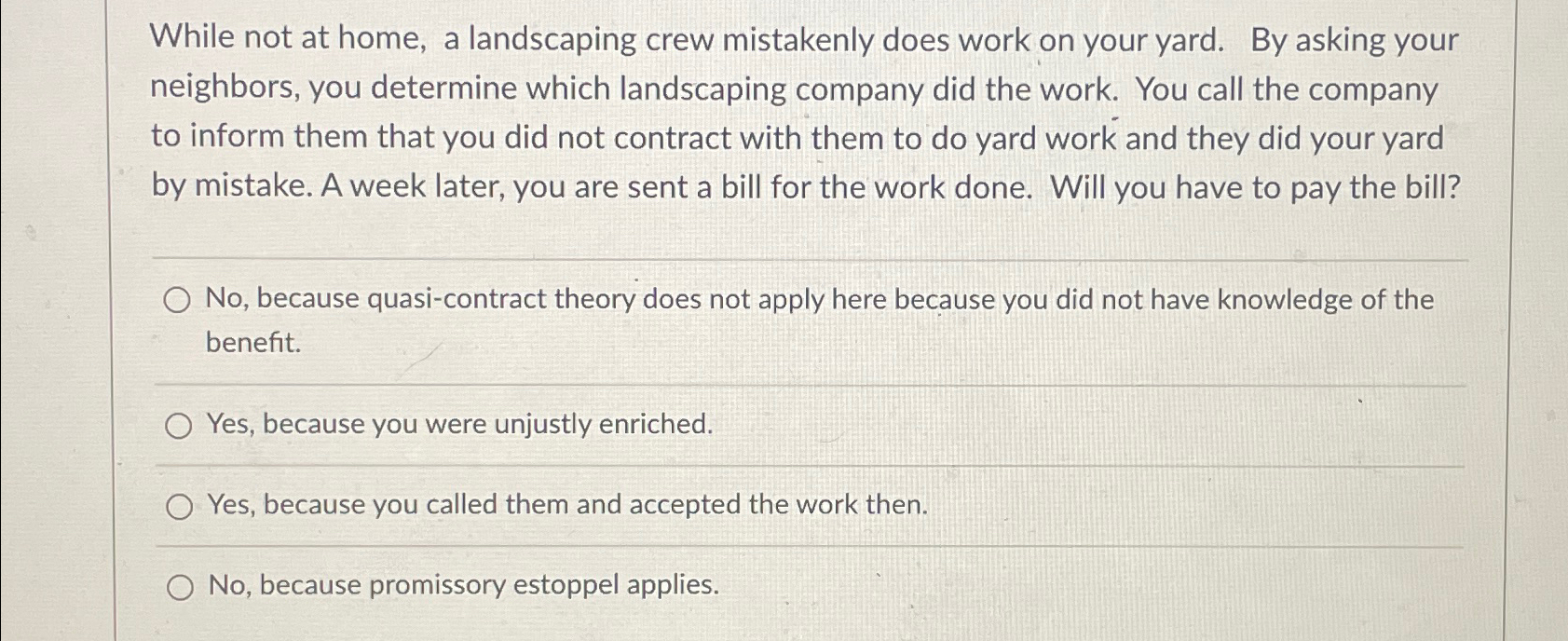The width and height of the screenshot is (1568, 641).
Task: Select the unjustly enriched answer radio button
Action: [177, 427]
